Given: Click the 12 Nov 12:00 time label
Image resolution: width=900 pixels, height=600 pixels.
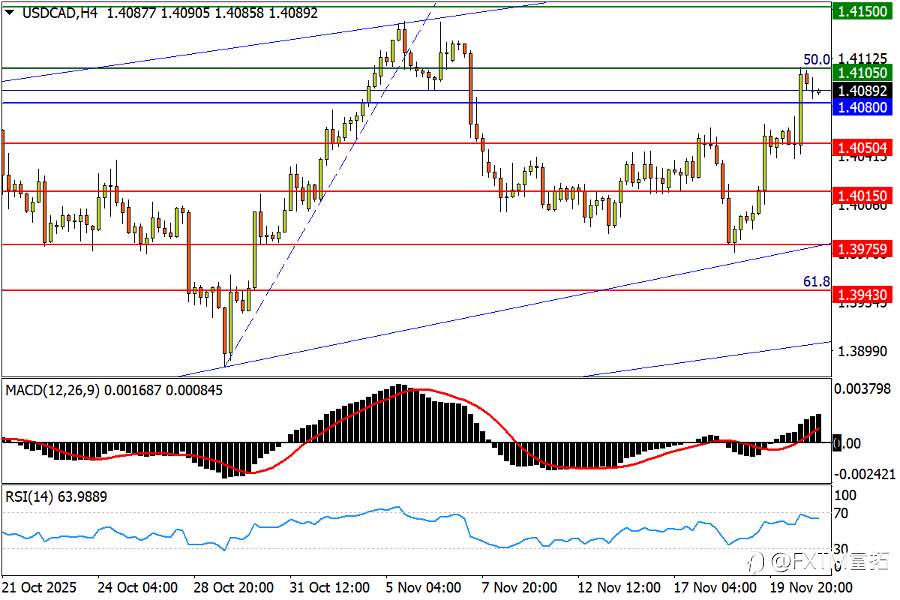Looking at the screenshot, I should [619, 588].
